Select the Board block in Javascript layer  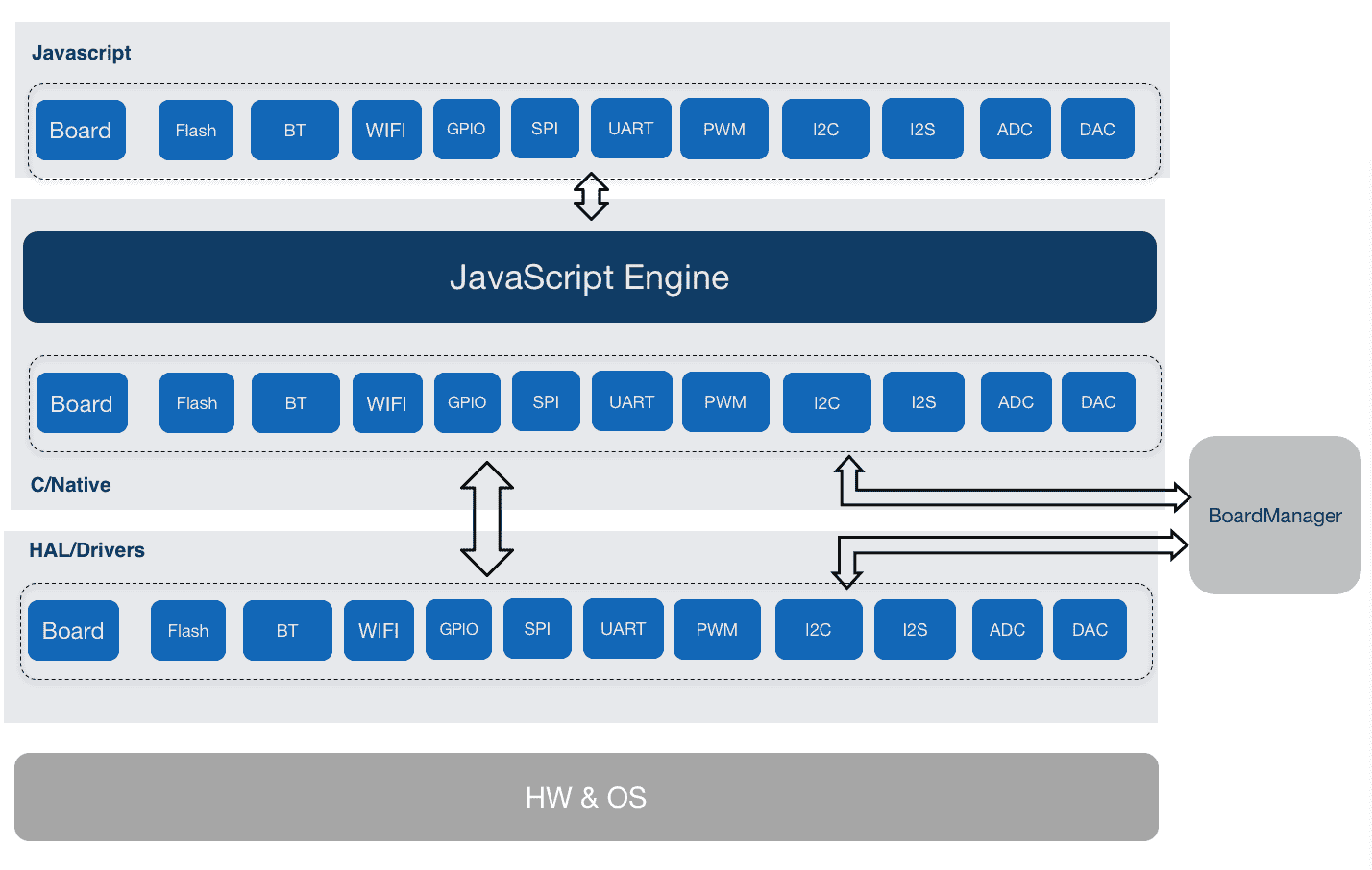pos(81,131)
